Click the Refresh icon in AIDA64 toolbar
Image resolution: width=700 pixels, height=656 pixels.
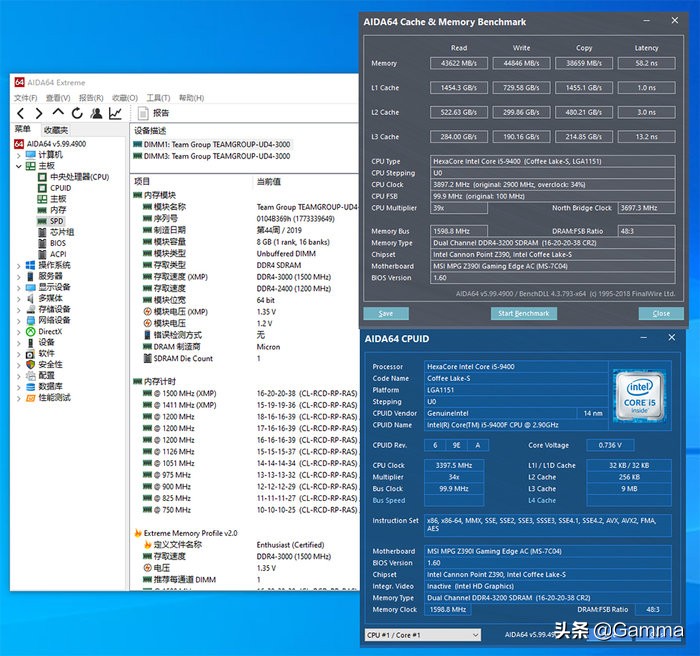[x=77, y=113]
